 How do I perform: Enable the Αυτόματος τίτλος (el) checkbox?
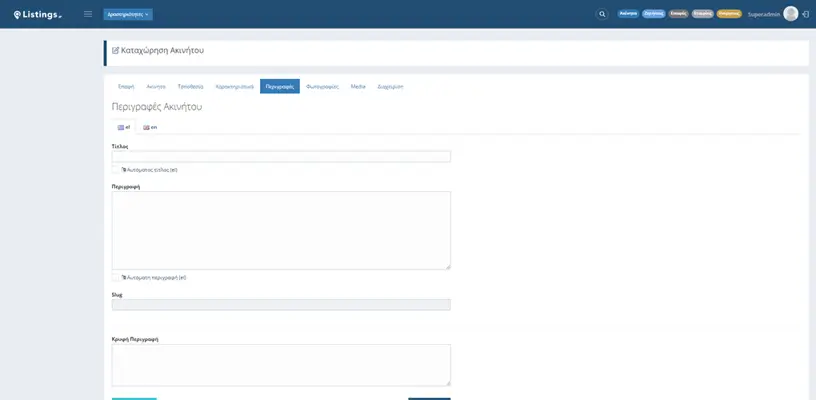116,170
